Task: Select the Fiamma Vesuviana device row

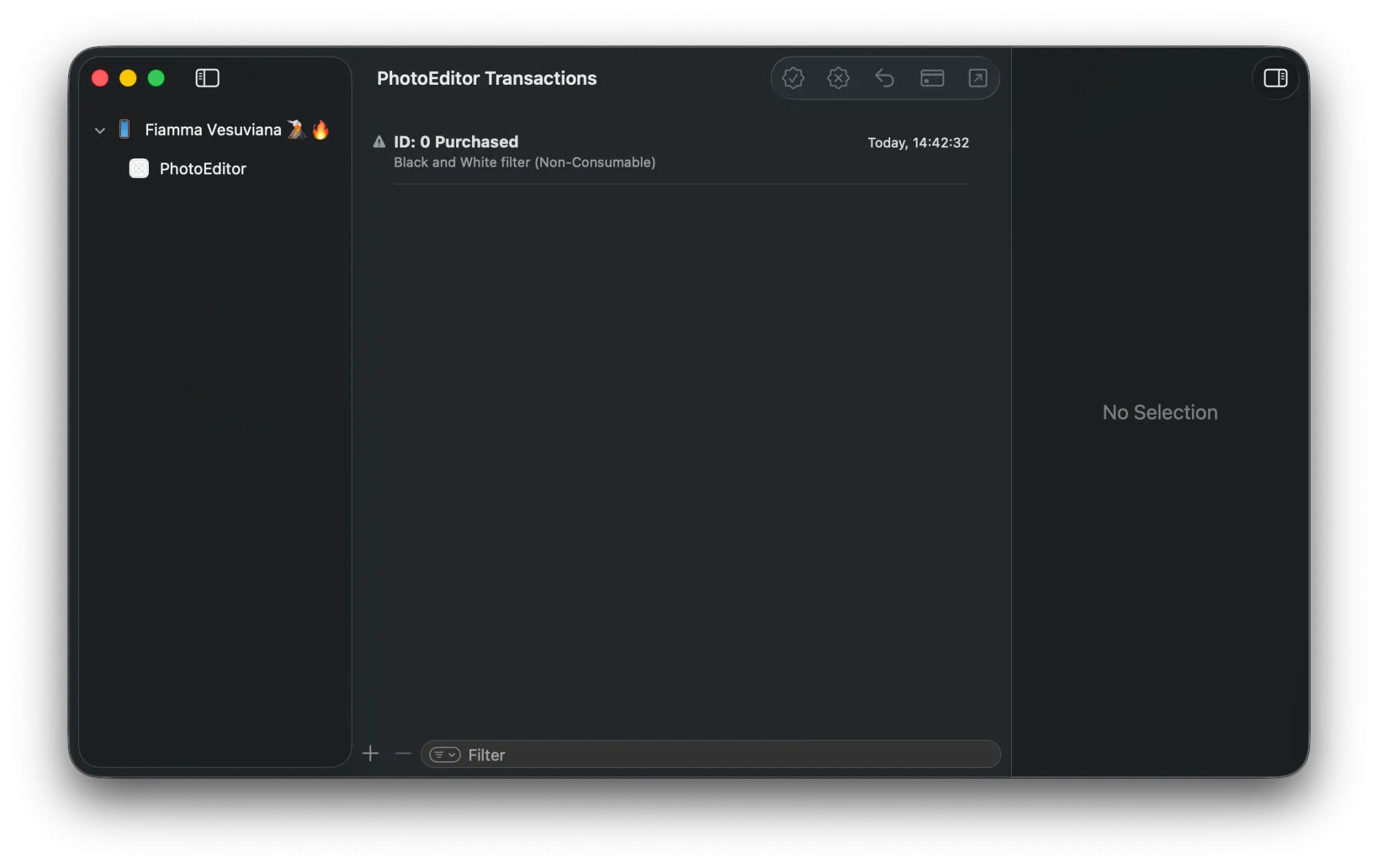Action: [x=213, y=130]
